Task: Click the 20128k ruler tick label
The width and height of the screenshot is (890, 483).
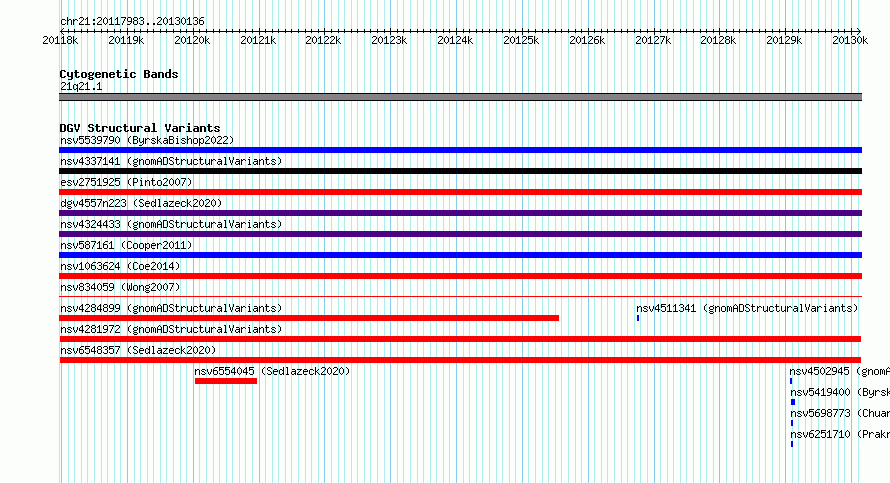Action: coord(718,40)
